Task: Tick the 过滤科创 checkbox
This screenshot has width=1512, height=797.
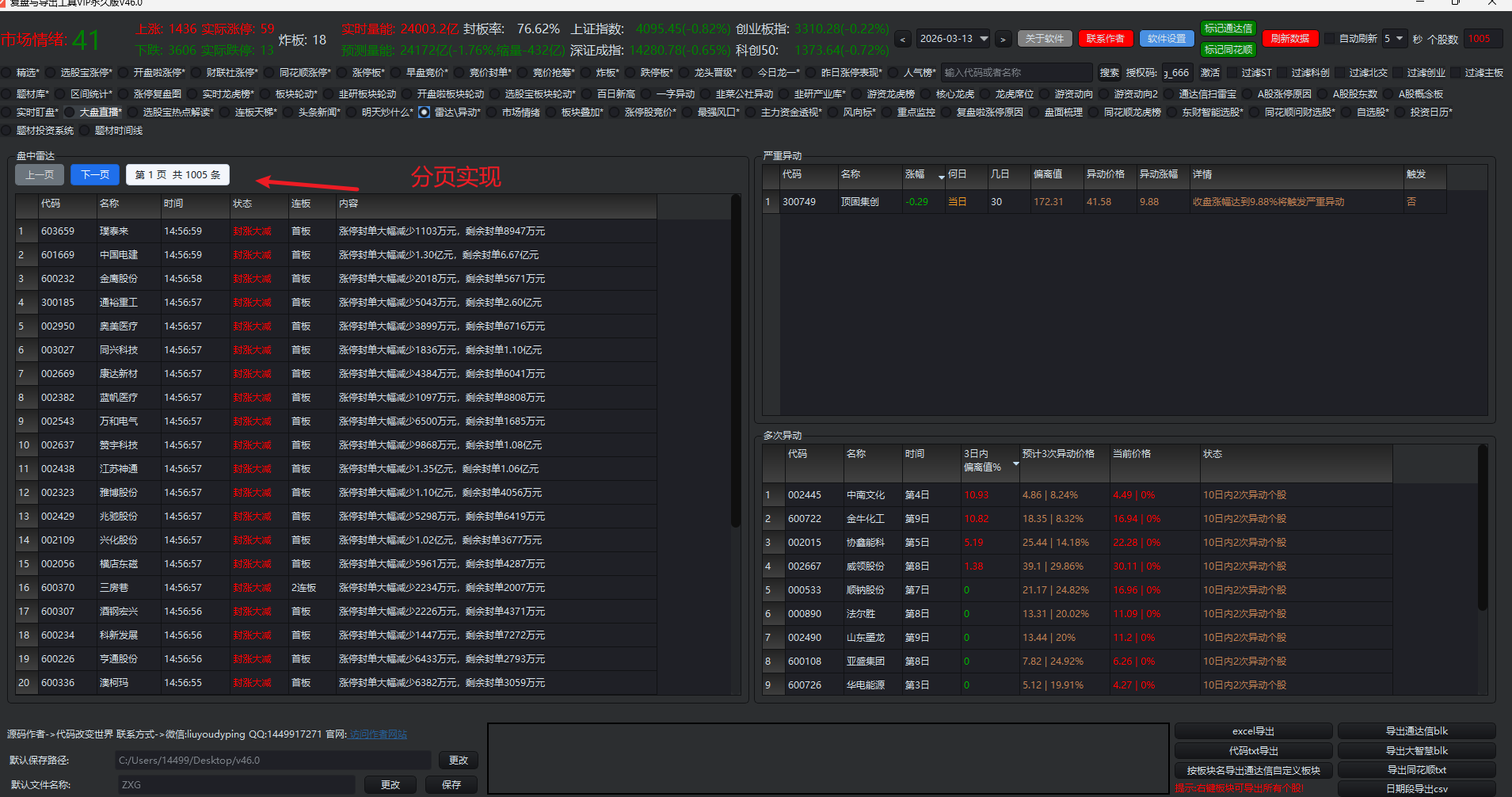Action: [1282, 73]
